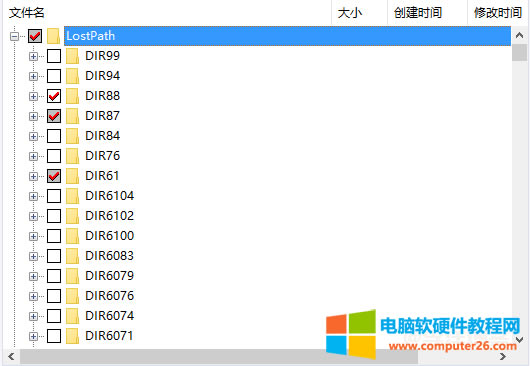Expand the DIR6083 tree node
530x366 pixels.
coord(33,256)
